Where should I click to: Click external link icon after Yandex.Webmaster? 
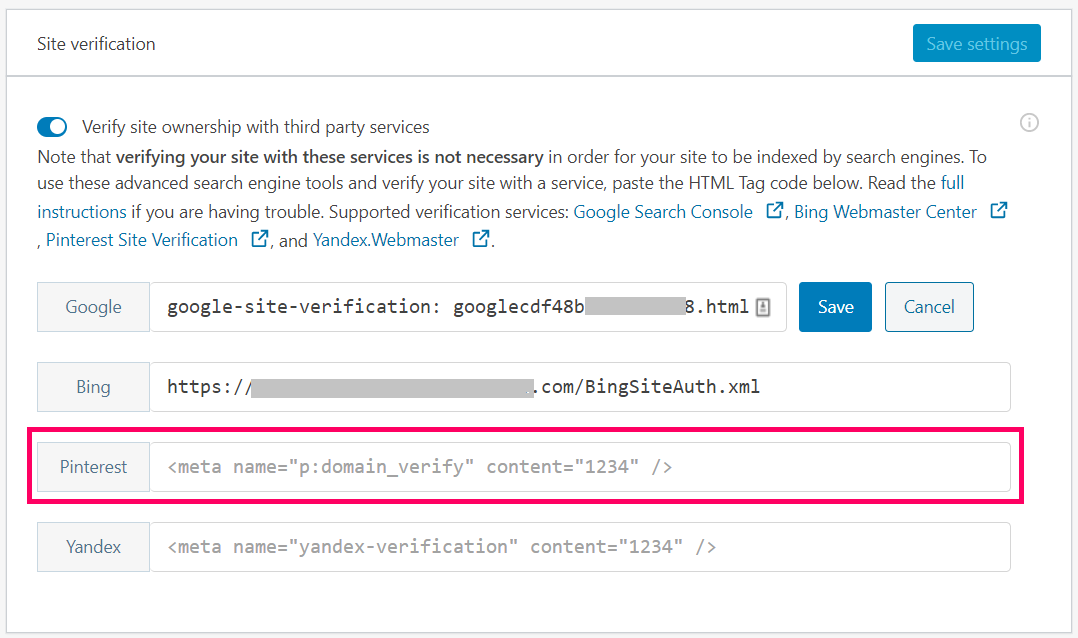481,239
